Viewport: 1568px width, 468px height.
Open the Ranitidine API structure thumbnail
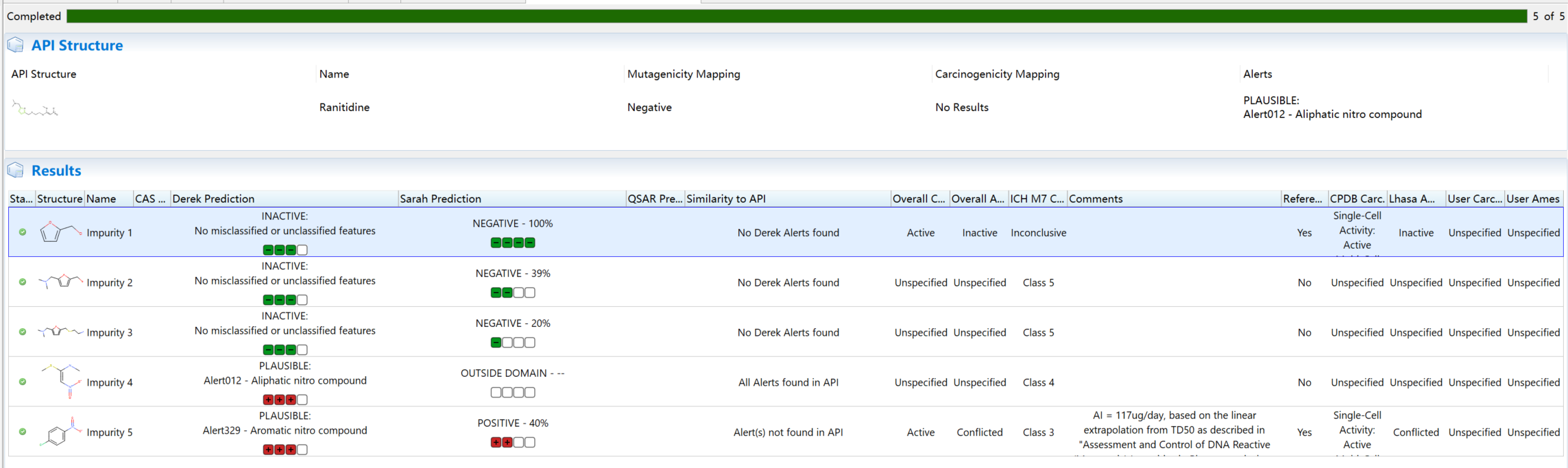35,109
